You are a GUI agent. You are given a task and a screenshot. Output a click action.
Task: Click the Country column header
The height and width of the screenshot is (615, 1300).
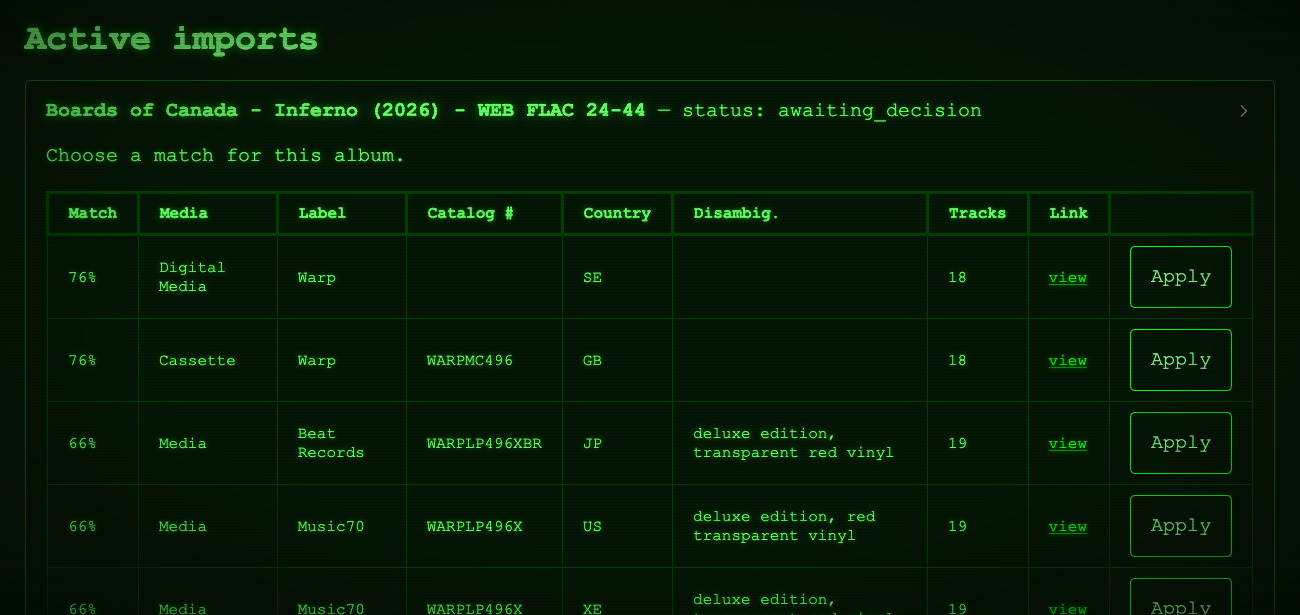click(618, 213)
